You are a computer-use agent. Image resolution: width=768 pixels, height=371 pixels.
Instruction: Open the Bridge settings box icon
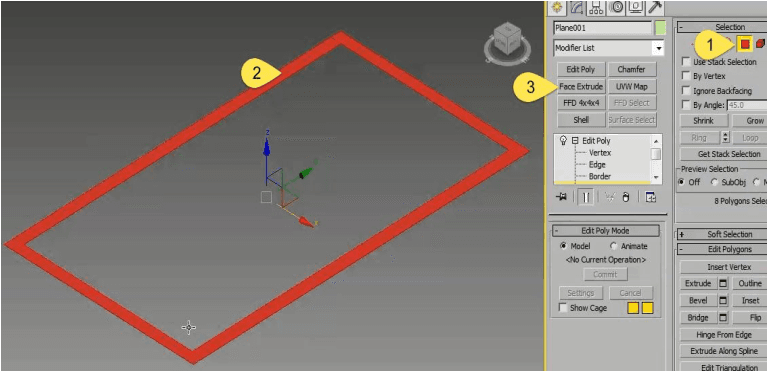722,318
